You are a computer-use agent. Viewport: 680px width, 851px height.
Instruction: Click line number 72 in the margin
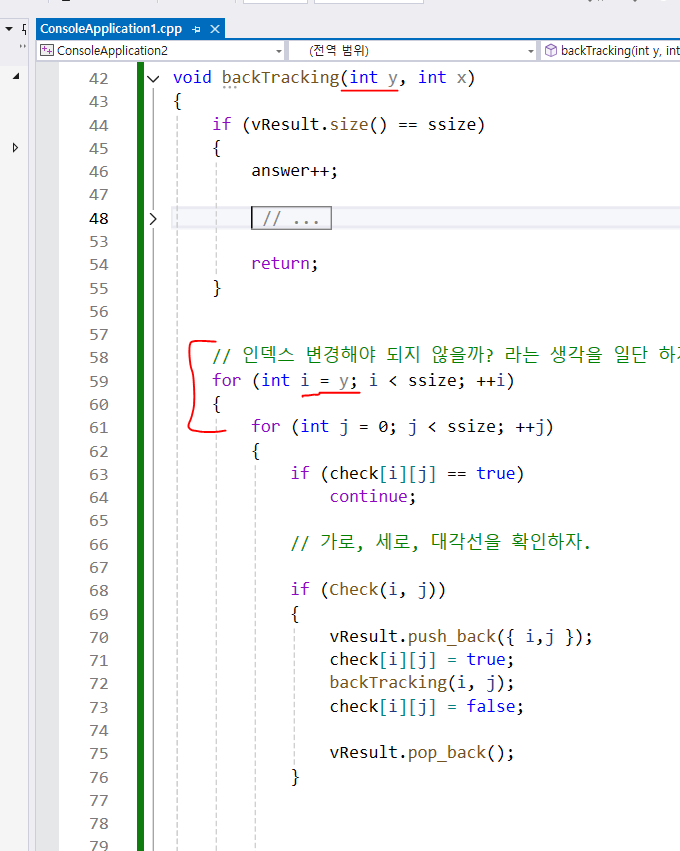point(99,683)
